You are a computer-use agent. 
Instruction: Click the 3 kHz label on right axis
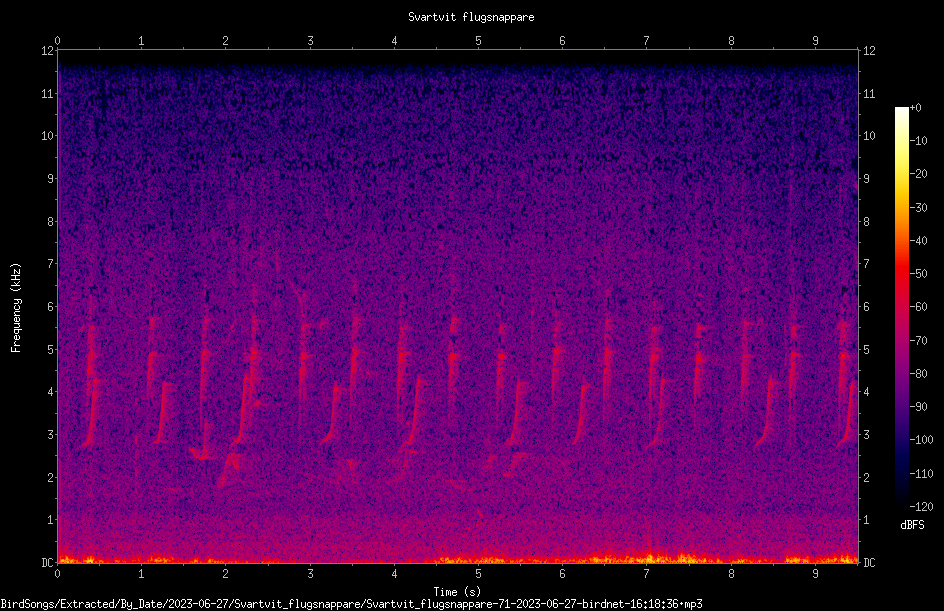[866, 435]
